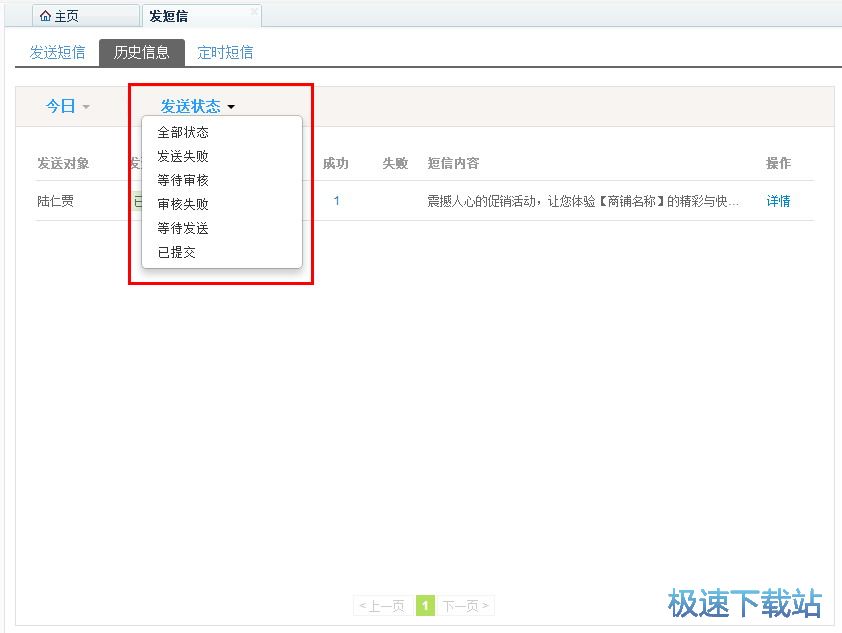
Task: Click 成功 column header
Action: pyautogui.click(x=336, y=163)
